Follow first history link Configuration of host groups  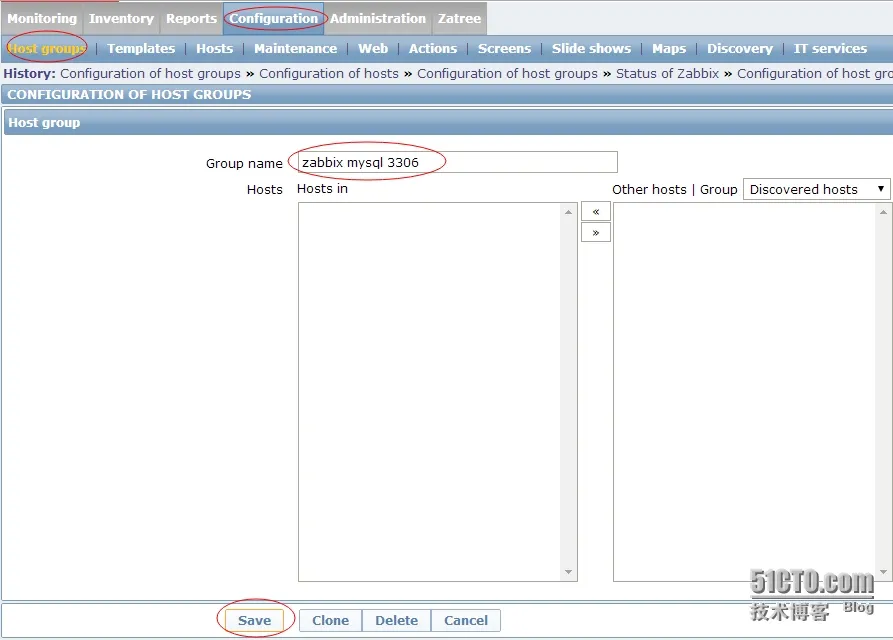point(150,73)
